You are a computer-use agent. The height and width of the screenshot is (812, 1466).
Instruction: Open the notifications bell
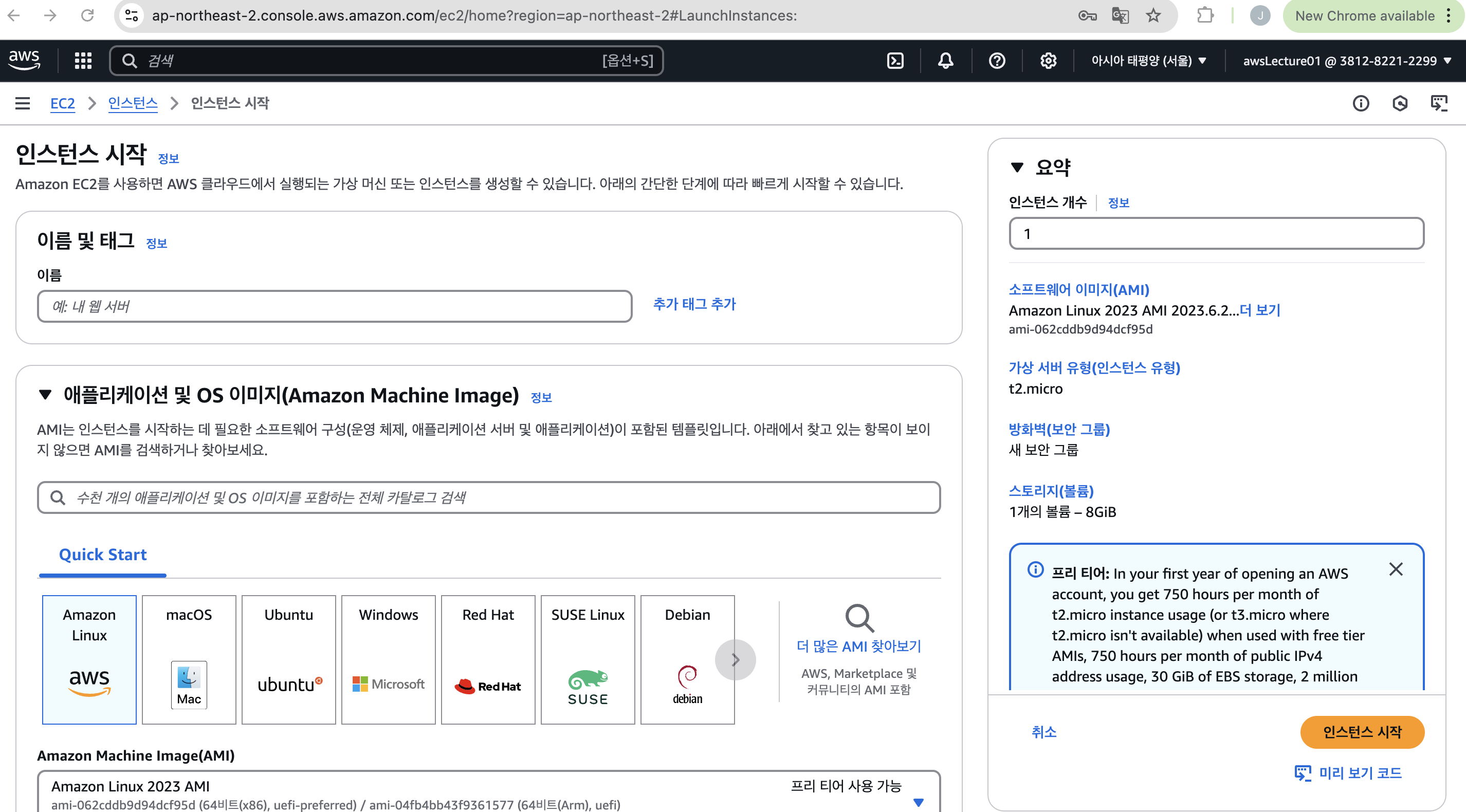[945, 60]
